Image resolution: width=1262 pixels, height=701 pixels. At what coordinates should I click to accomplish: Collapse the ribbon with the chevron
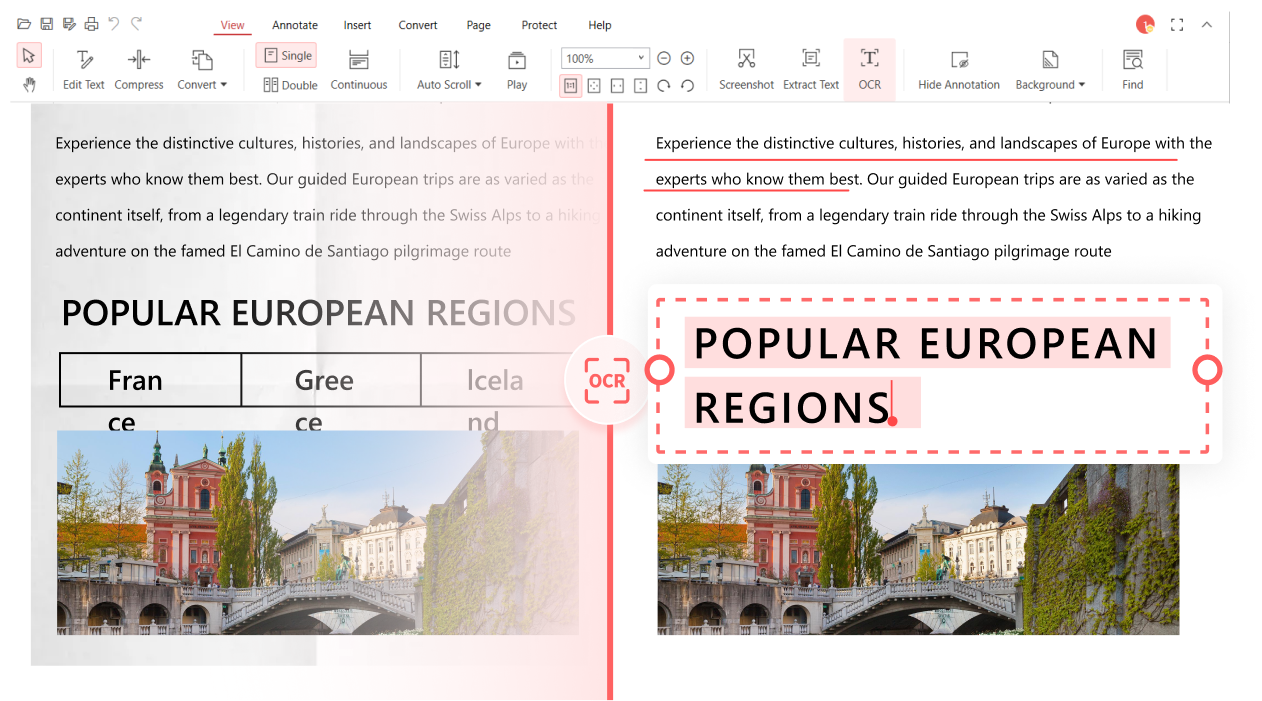tap(1207, 25)
